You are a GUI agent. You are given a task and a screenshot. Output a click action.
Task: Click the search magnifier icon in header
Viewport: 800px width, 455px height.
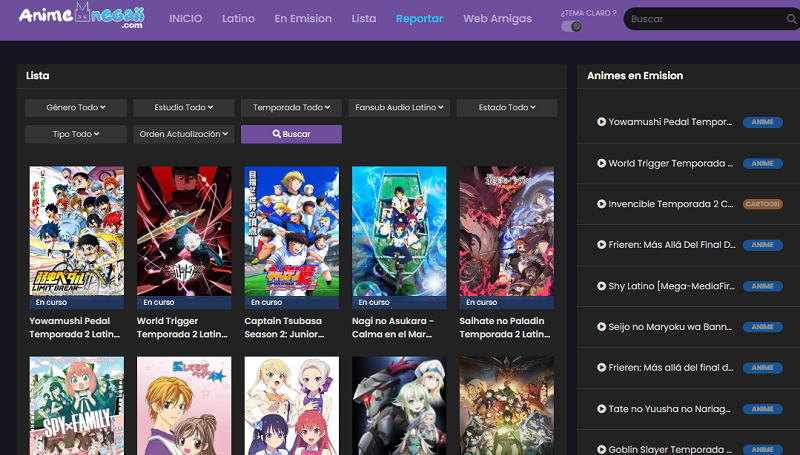(x=791, y=19)
